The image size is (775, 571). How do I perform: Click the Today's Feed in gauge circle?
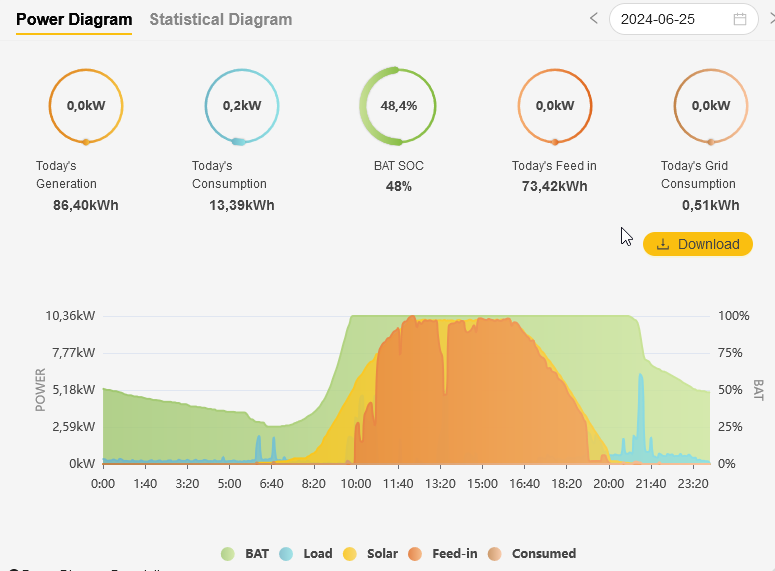coord(554,106)
